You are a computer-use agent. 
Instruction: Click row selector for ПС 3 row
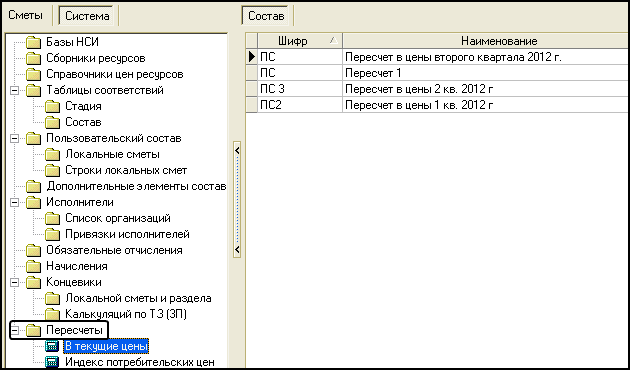[252, 89]
